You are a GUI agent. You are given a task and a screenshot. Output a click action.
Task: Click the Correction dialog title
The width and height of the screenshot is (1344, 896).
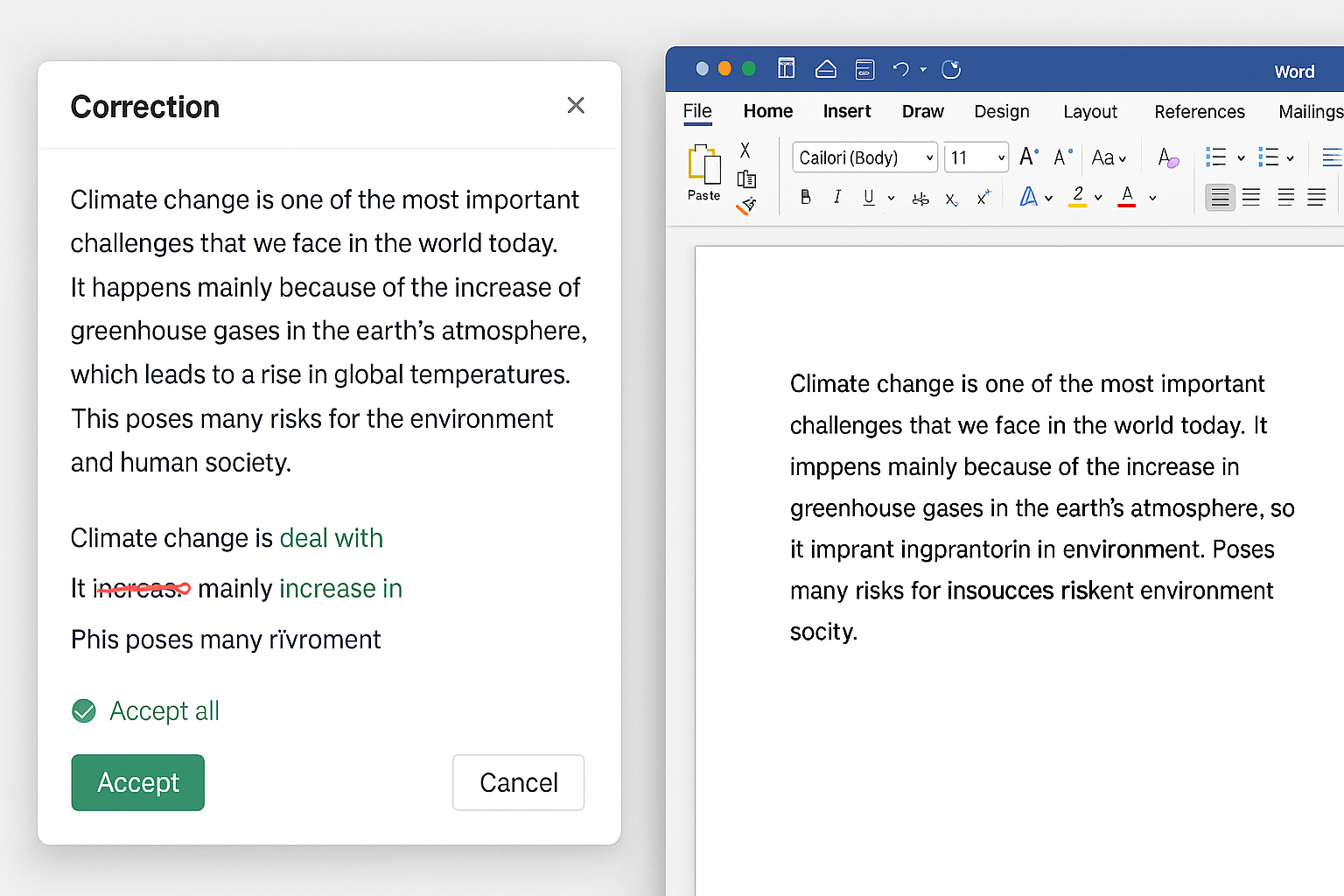(x=145, y=107)
